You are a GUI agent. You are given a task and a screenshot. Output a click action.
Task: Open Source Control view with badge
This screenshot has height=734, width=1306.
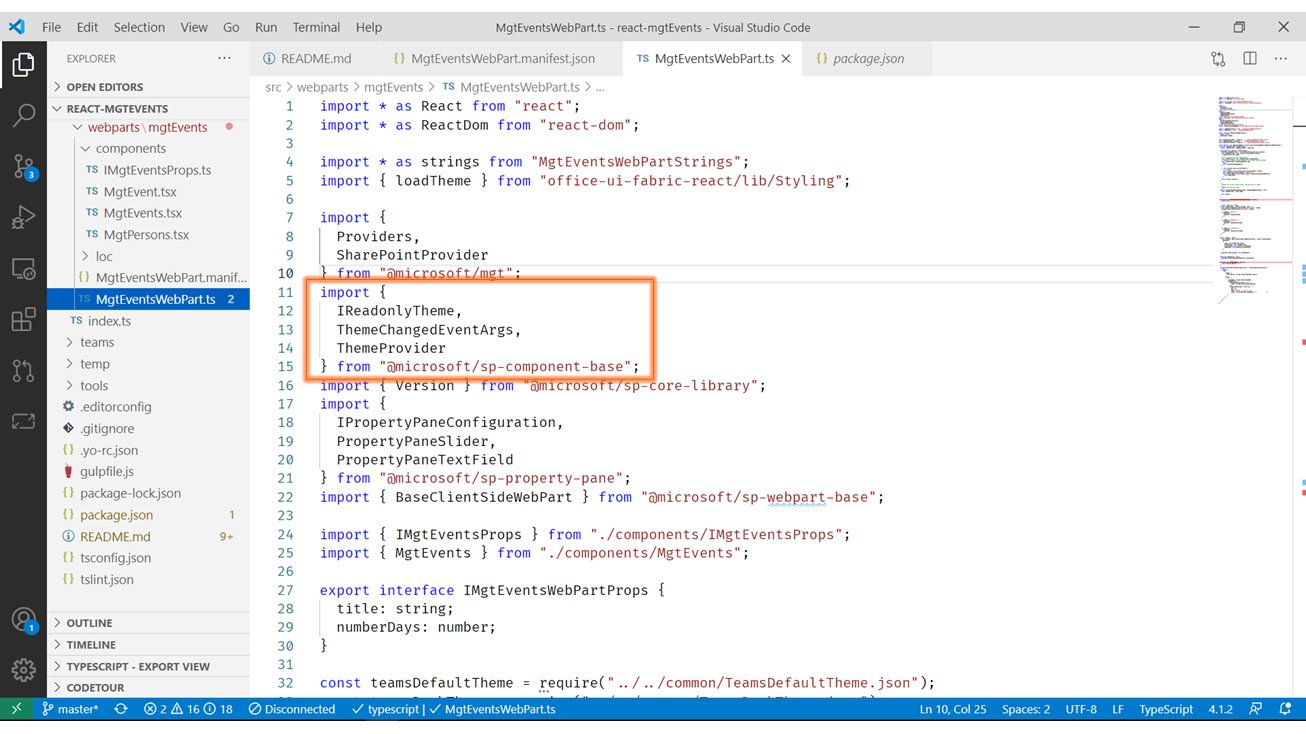(x=23, y=166)
